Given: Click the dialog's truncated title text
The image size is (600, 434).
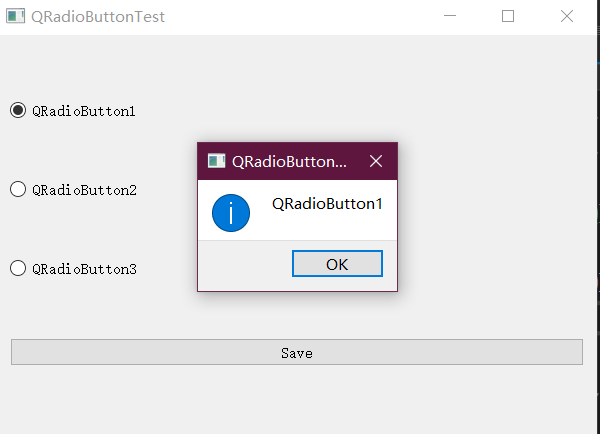Looking at the screenshot, I should [x=289, y=161].
